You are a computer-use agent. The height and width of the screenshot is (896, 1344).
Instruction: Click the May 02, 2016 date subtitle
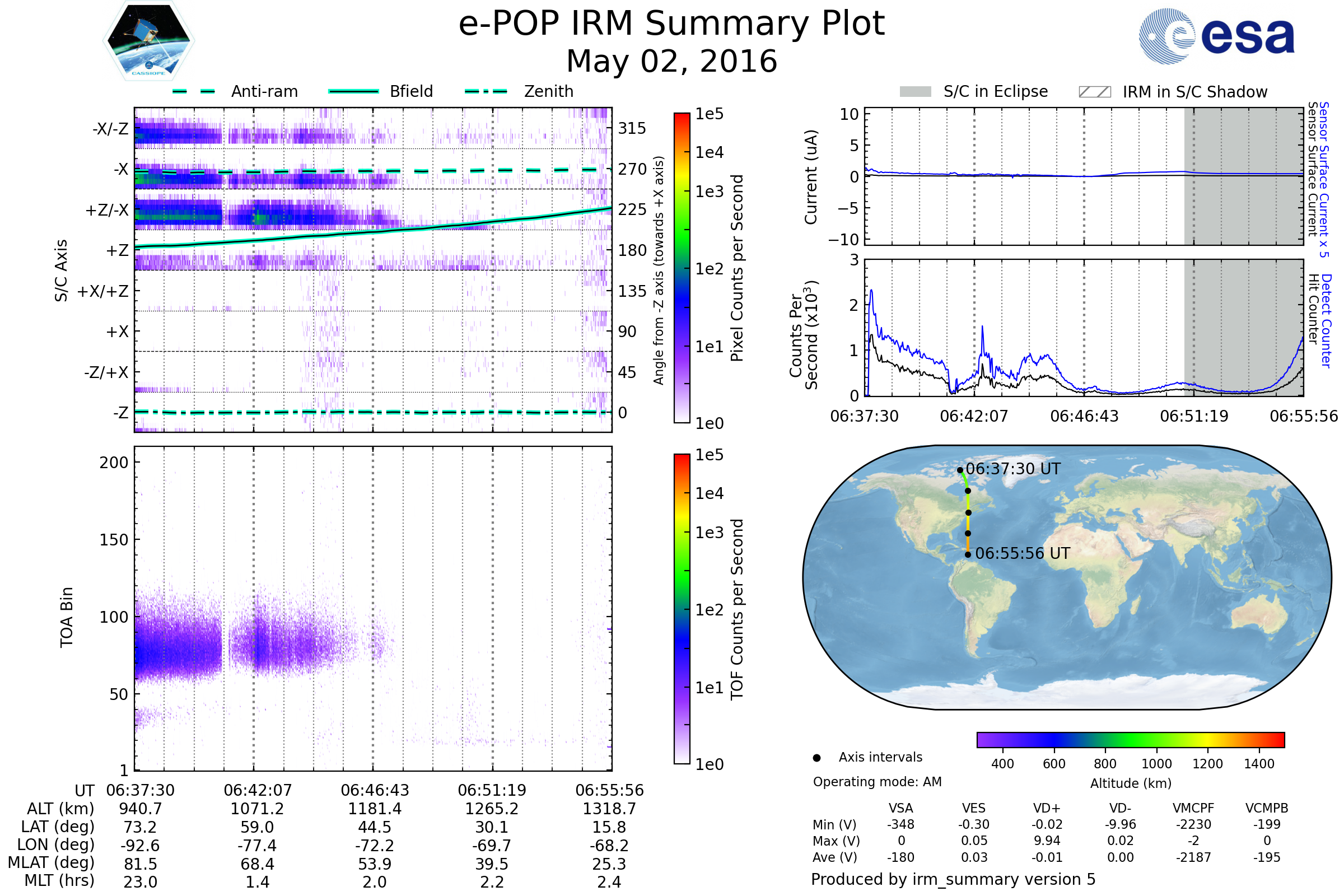click(x=671, y=61)
